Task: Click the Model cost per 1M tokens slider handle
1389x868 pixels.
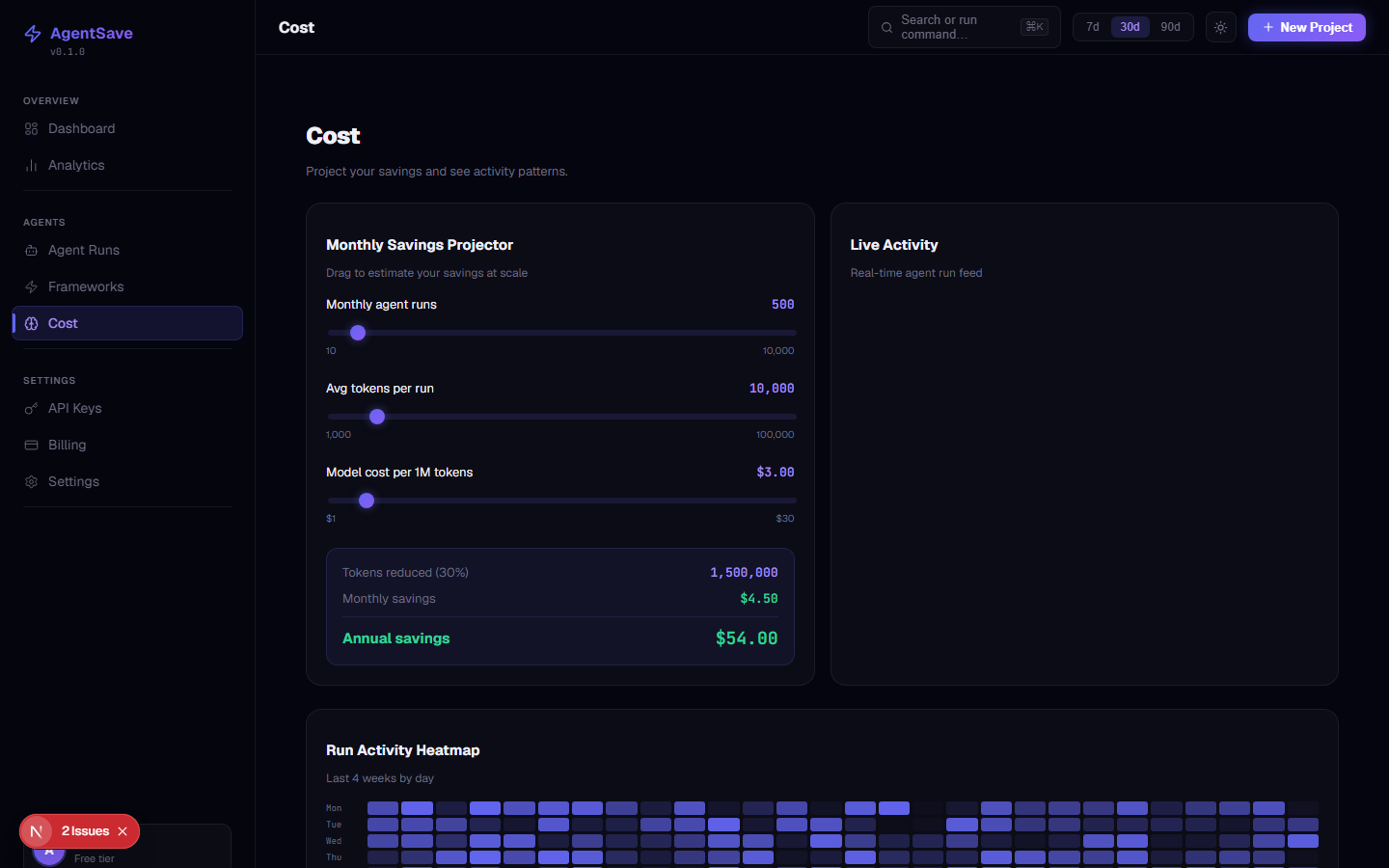Action: pos(367,501)
